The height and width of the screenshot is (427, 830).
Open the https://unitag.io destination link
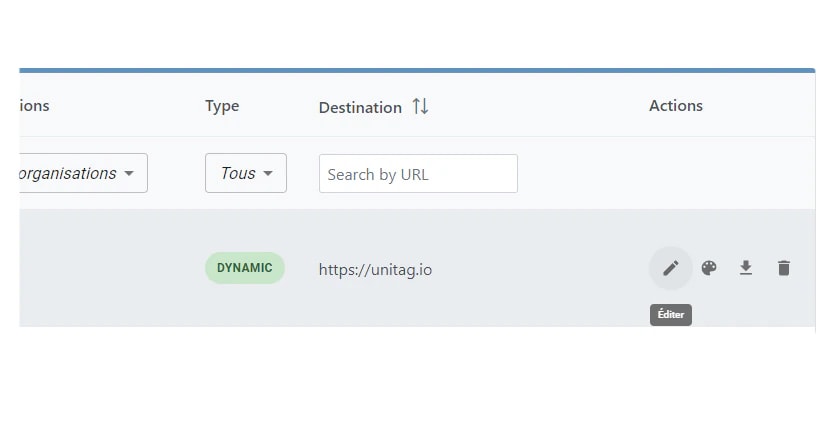[x=375, y=270]
